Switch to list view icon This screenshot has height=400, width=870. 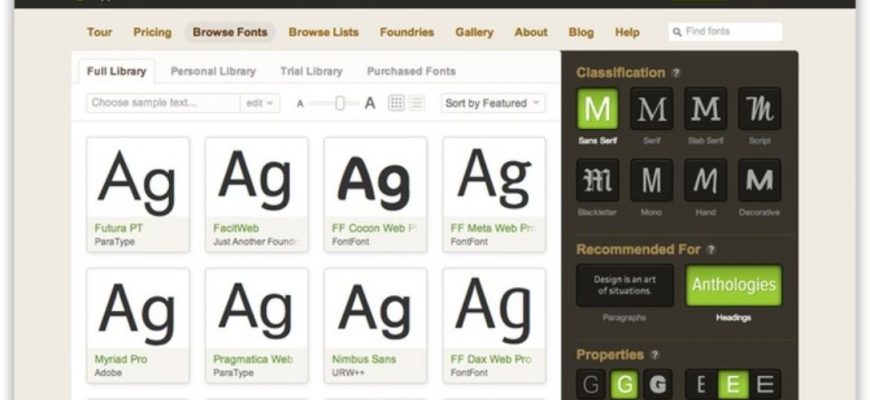click(417, 103)
